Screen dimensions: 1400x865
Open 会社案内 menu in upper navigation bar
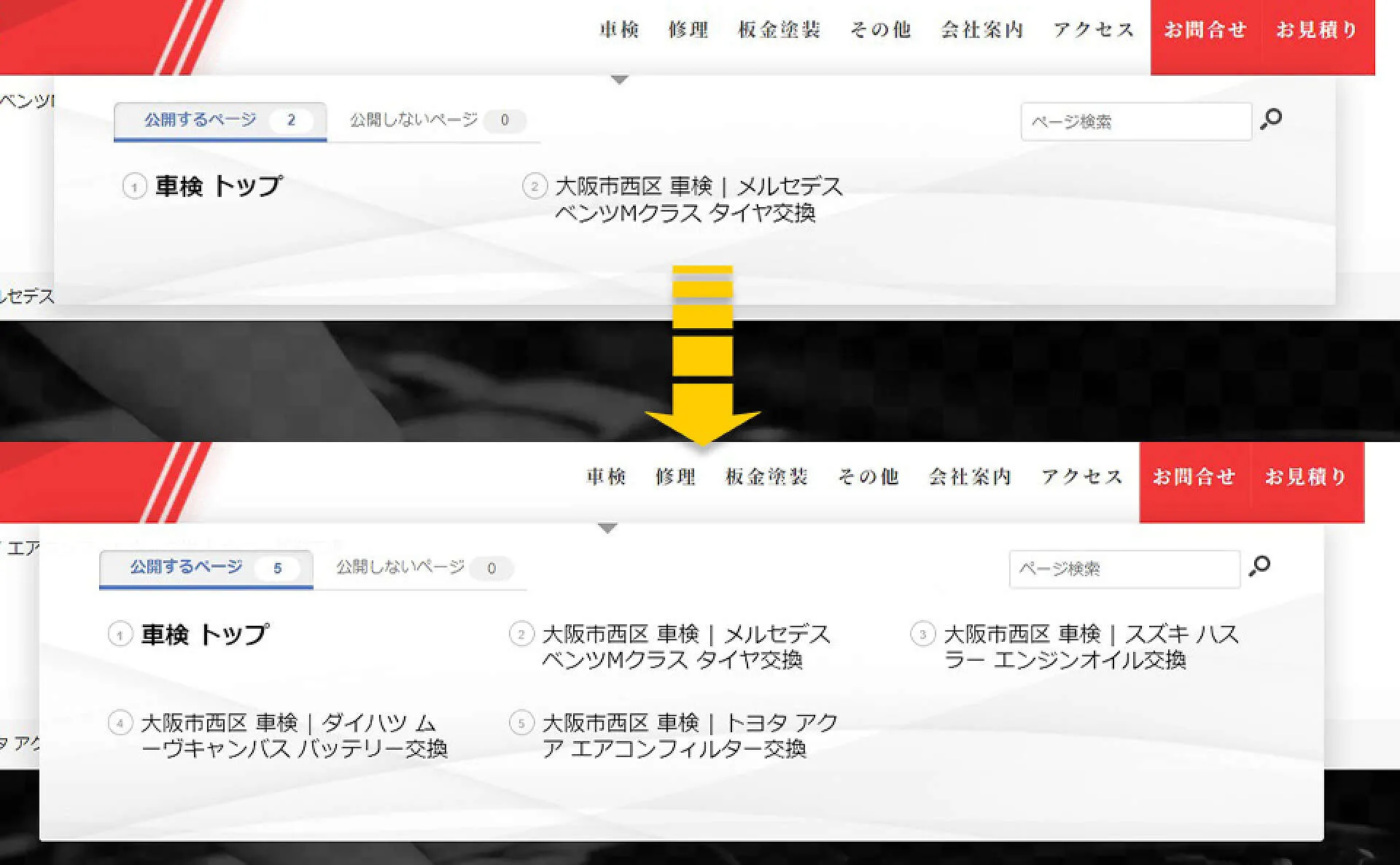point(982,30)
